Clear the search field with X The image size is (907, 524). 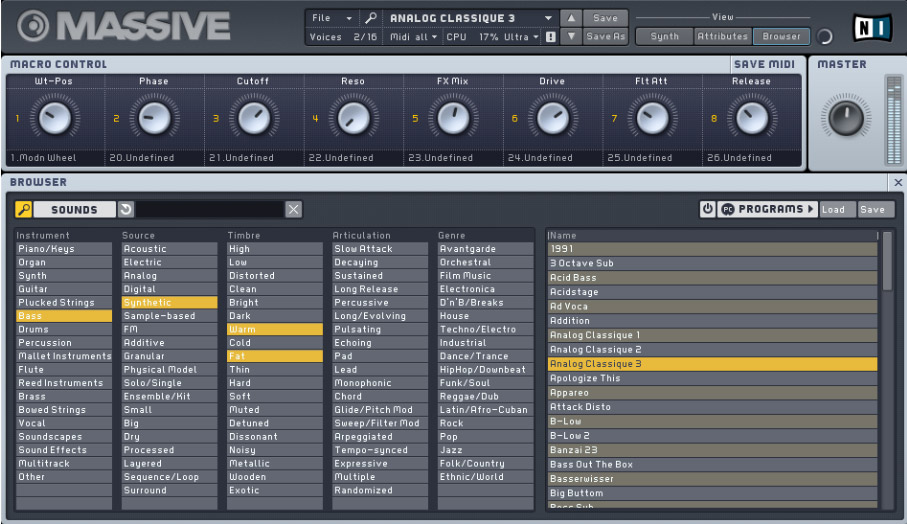coord(293,209)
